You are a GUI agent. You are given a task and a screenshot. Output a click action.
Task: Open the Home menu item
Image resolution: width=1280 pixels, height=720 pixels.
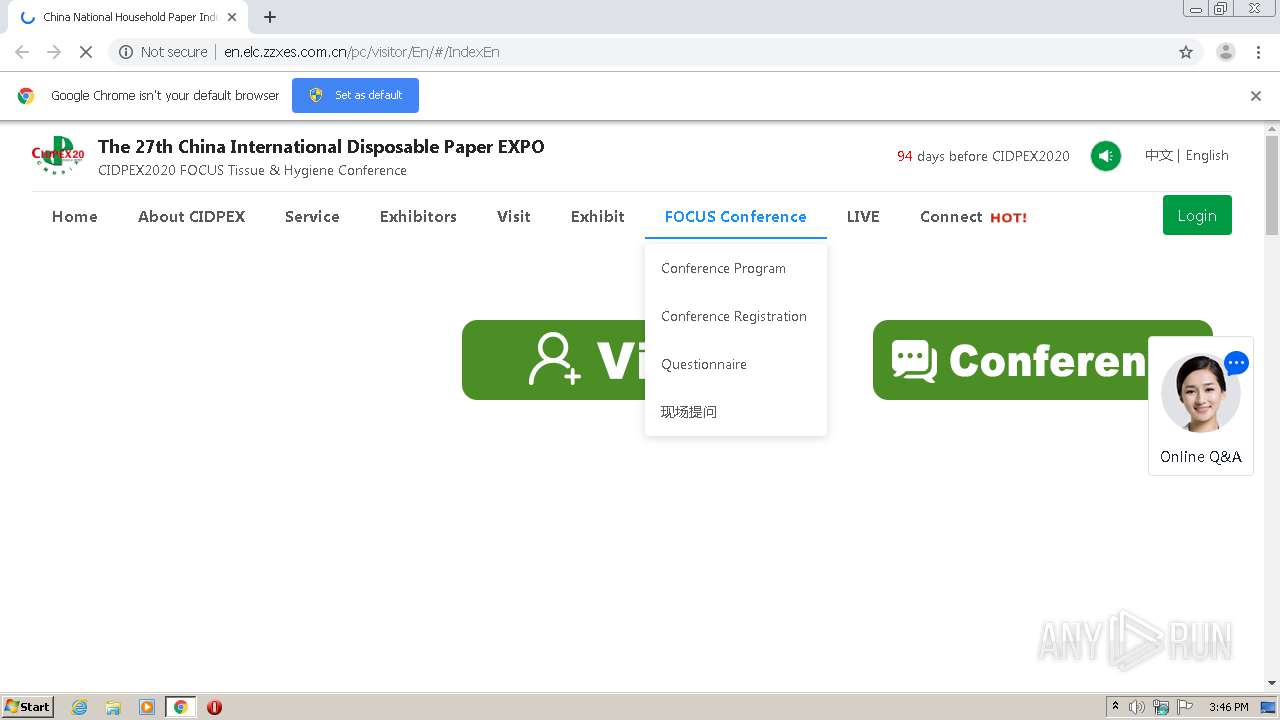(x=75, y=216)
